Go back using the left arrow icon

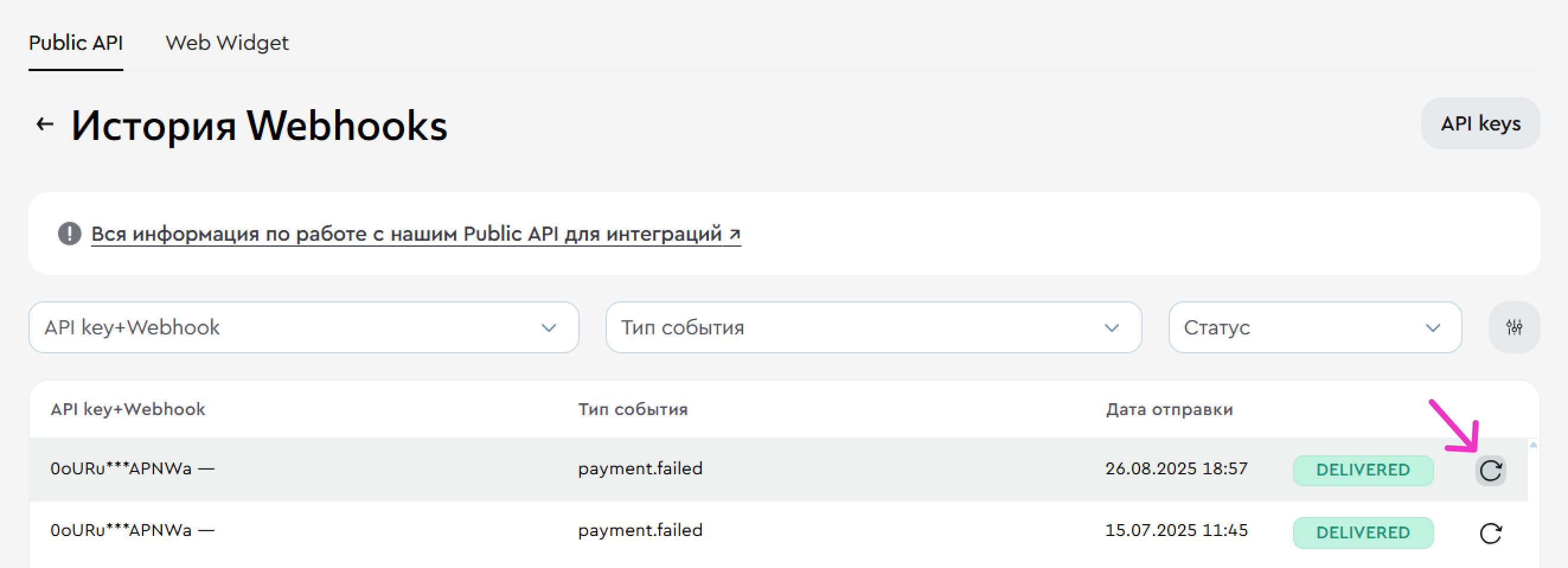coord(44,124)
